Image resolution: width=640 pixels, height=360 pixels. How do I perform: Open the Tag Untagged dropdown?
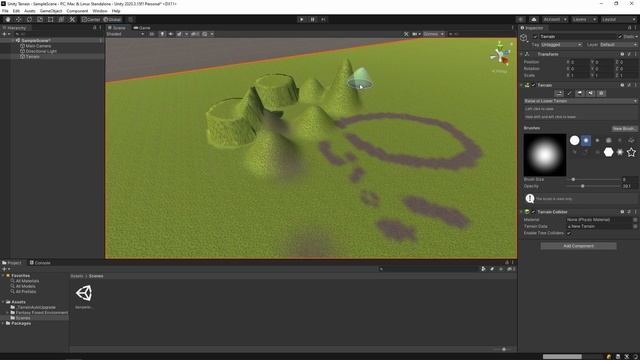pos(561,44)
